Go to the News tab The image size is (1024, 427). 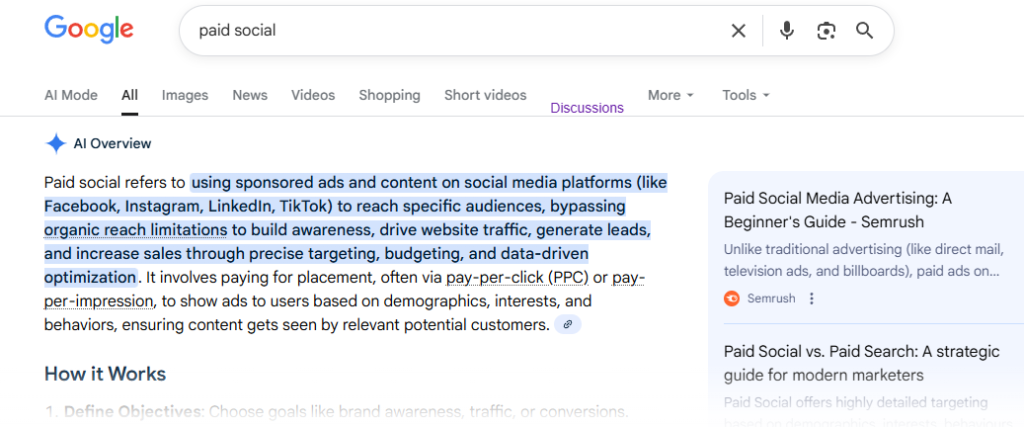(250, 95)
